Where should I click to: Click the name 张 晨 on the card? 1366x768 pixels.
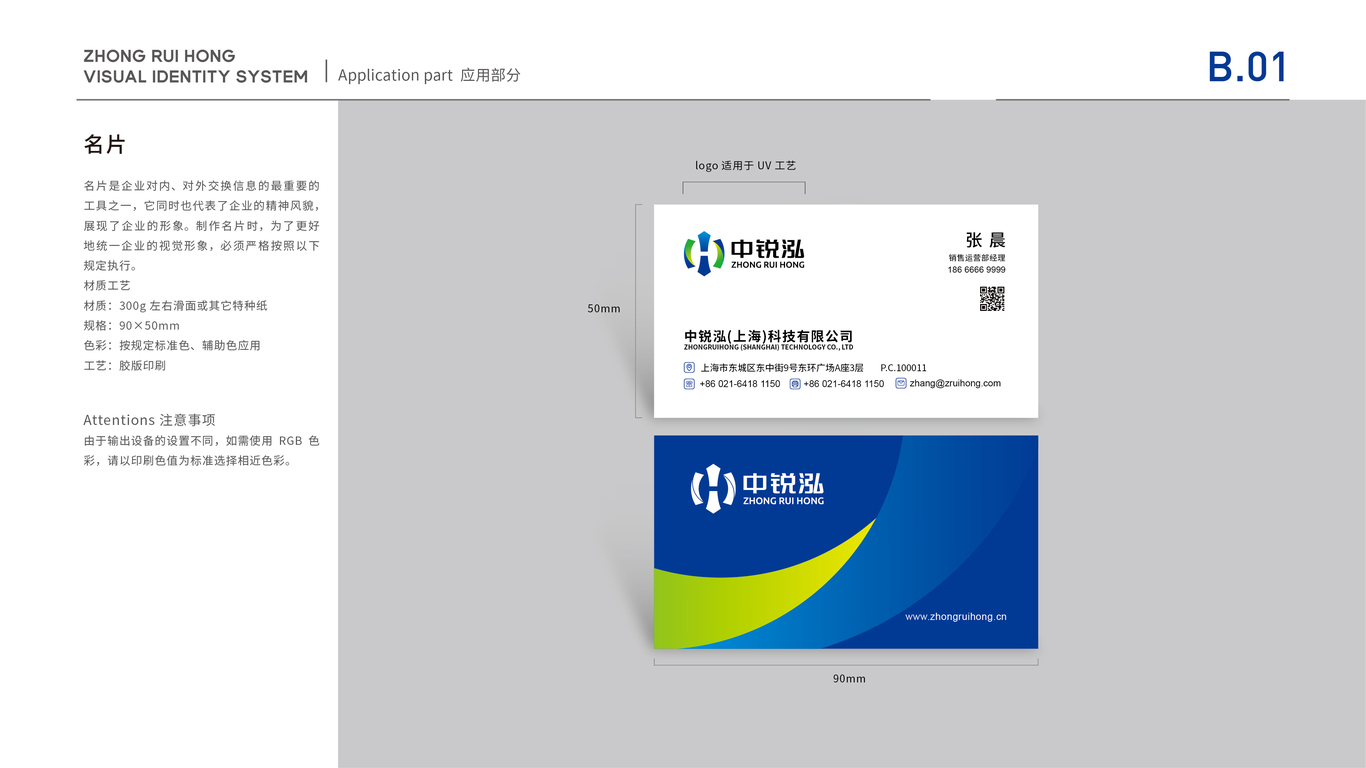tap(985, 240)
